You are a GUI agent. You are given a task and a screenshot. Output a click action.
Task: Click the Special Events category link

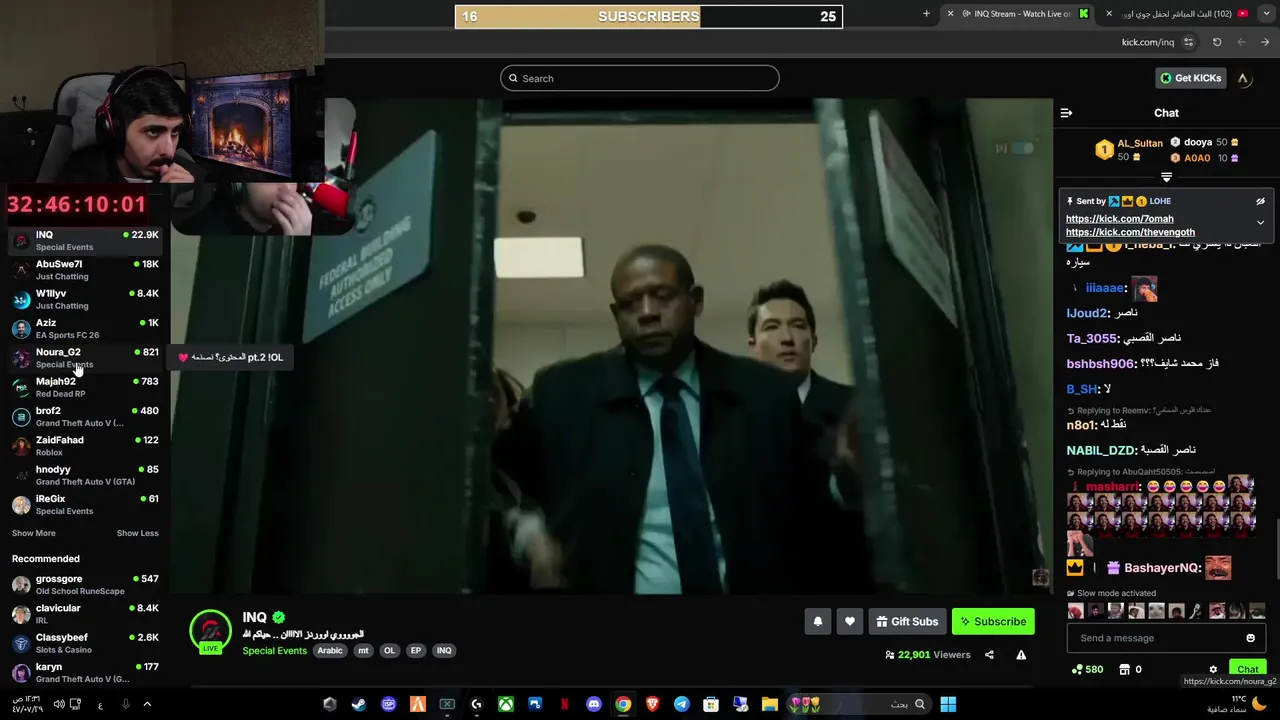pos(274,651)
